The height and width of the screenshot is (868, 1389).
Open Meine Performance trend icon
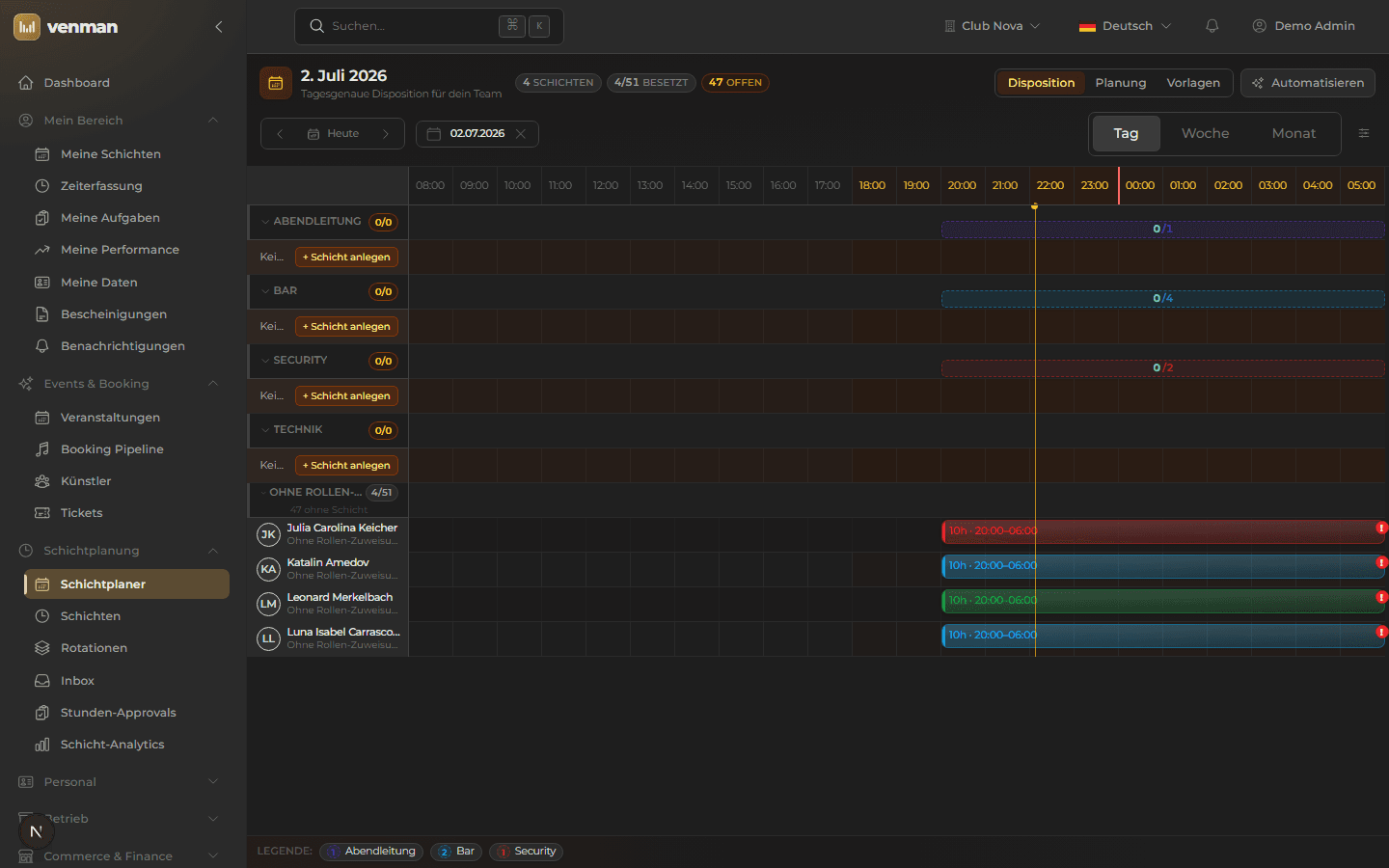tap(42, 250)
